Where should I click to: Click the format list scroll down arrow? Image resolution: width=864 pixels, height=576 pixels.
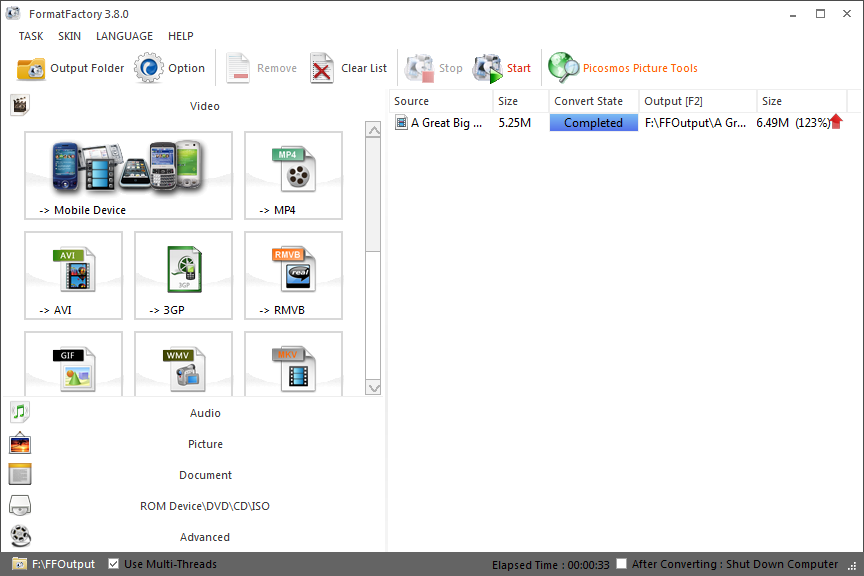tap(373, 387)
